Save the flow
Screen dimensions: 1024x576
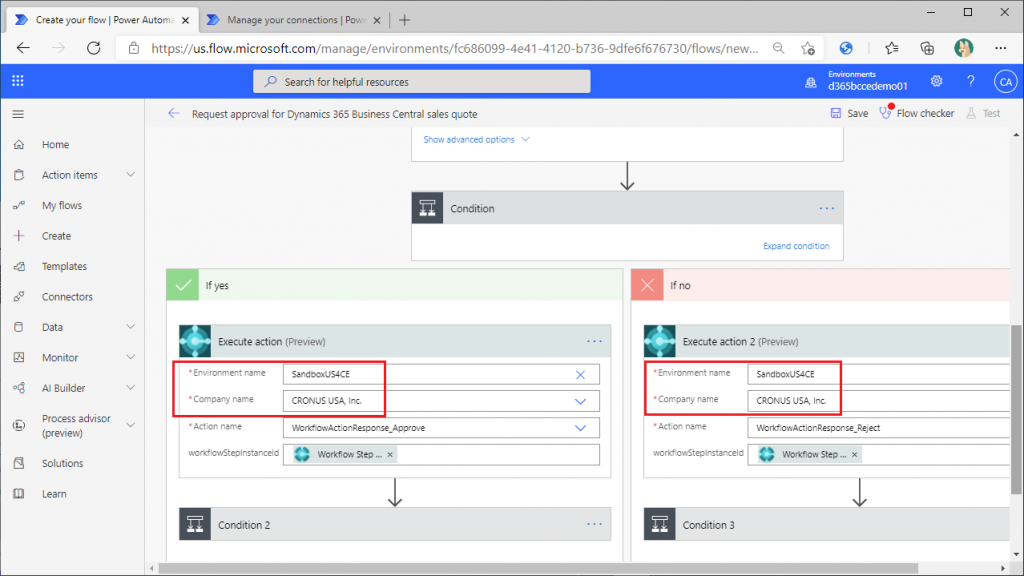coord(849,114)
